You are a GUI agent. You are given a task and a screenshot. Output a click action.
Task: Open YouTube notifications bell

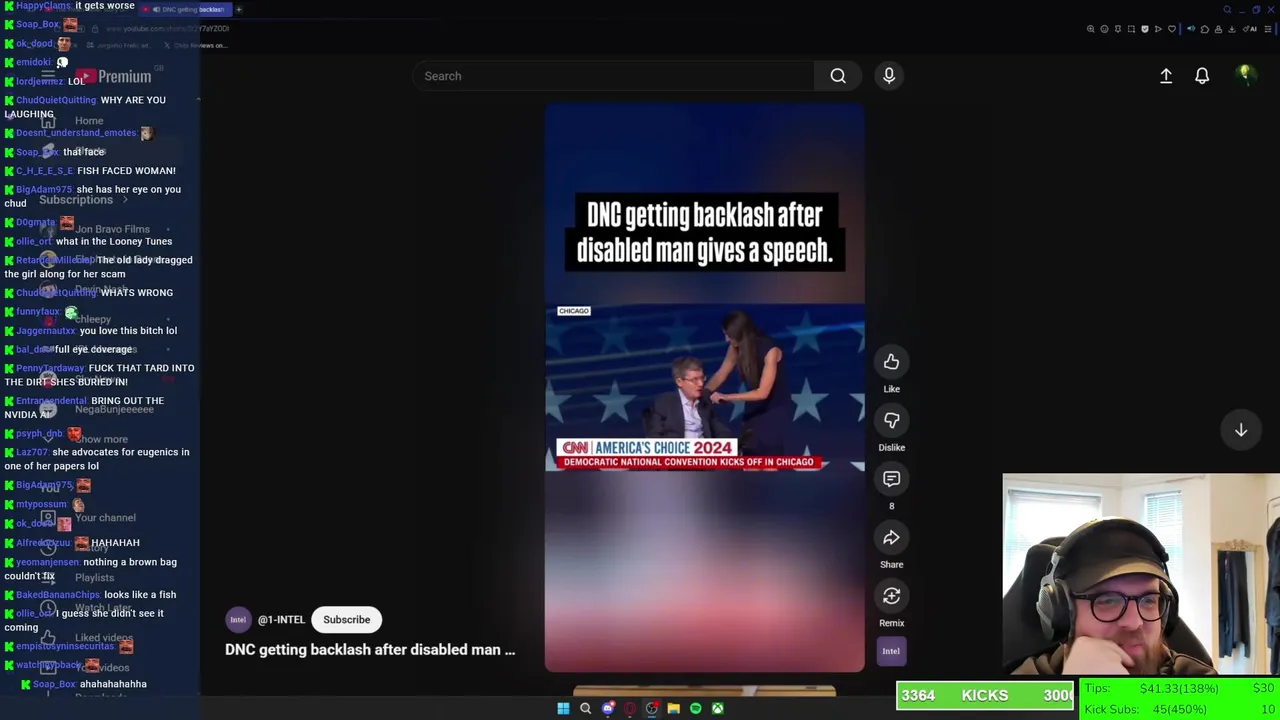[1202, 76]
